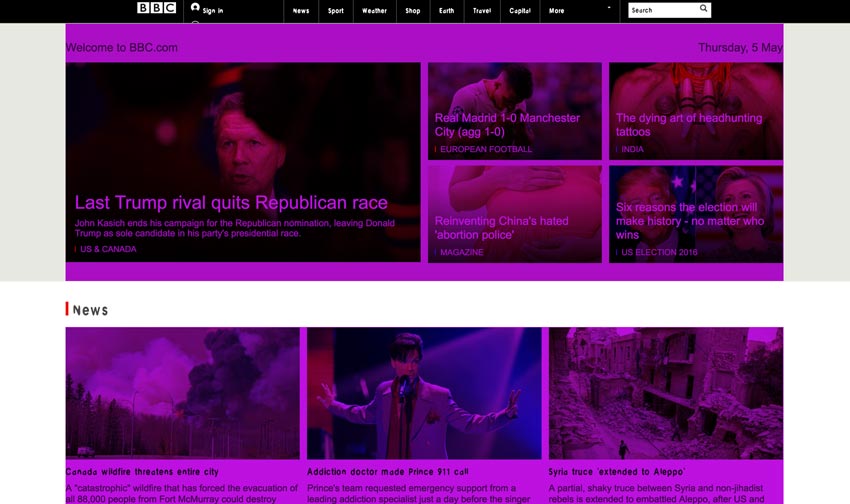Click the BBC logo

[x=156, y=8]
